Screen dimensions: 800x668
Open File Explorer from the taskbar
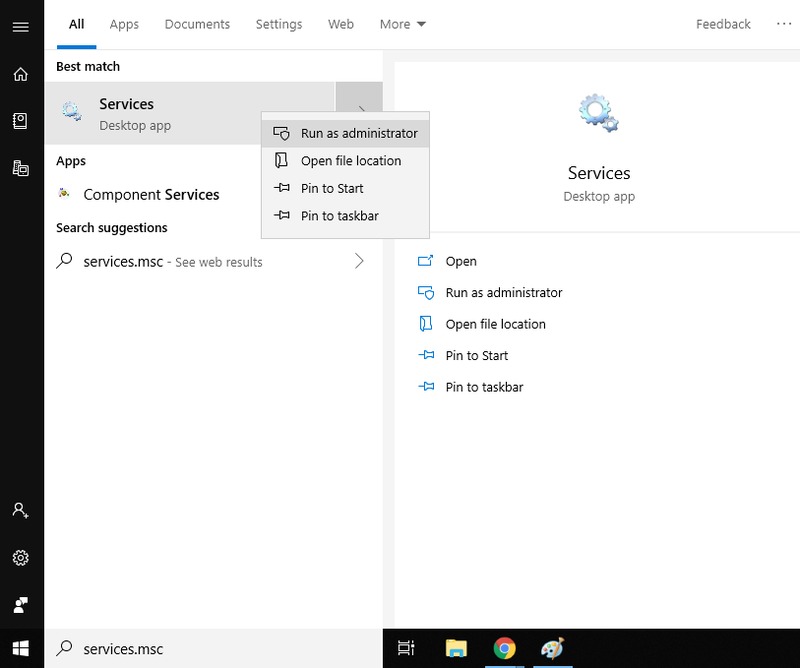click(x=456, y=648)
